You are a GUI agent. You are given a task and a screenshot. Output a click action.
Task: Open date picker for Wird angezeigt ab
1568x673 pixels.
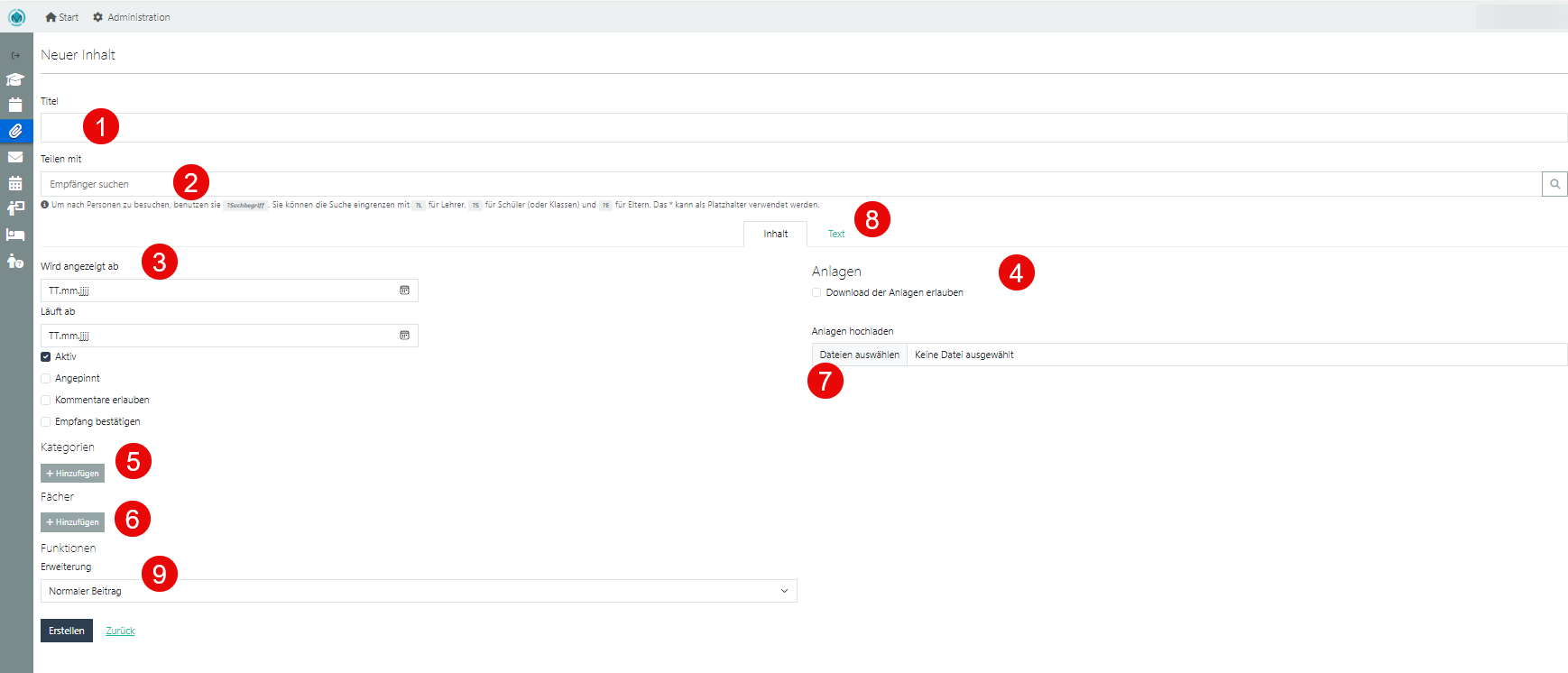click(404, 290)
